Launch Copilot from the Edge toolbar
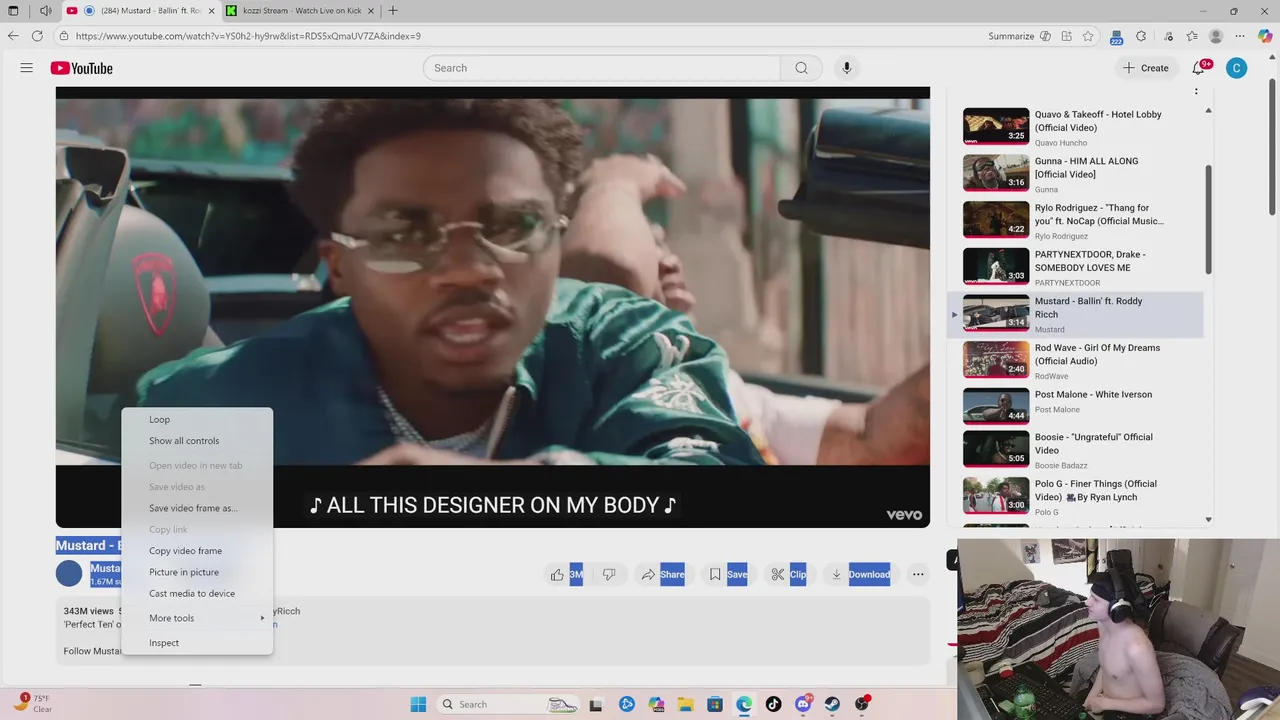 pyautogui.click(x=1265, y=36)
